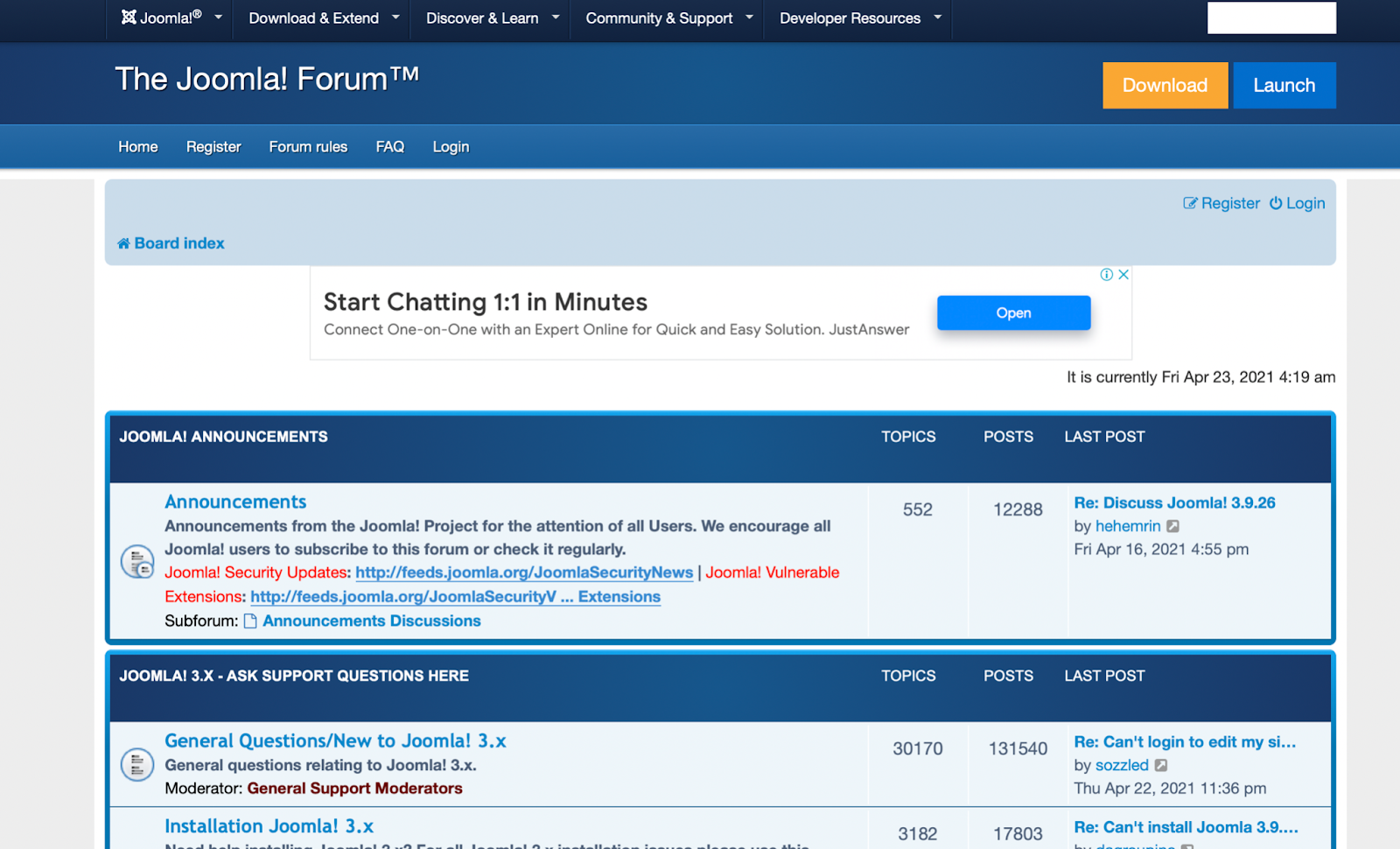Click the date Thu Apr 22, 2021 11:36 pm
Image resolution: width=1400 pixels, height=849 pixels.
click(1170, 789)
